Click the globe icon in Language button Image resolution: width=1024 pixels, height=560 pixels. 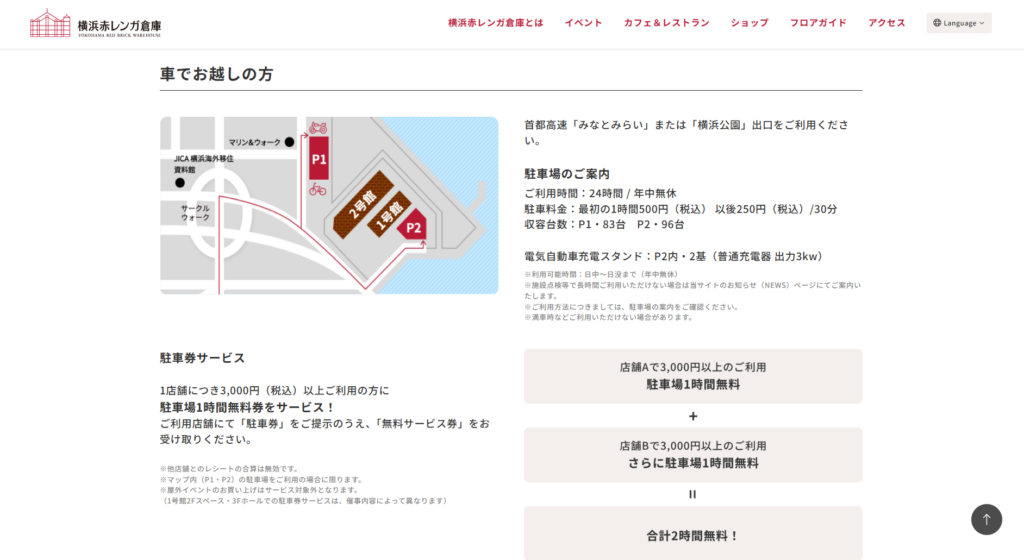pos(937,23)
